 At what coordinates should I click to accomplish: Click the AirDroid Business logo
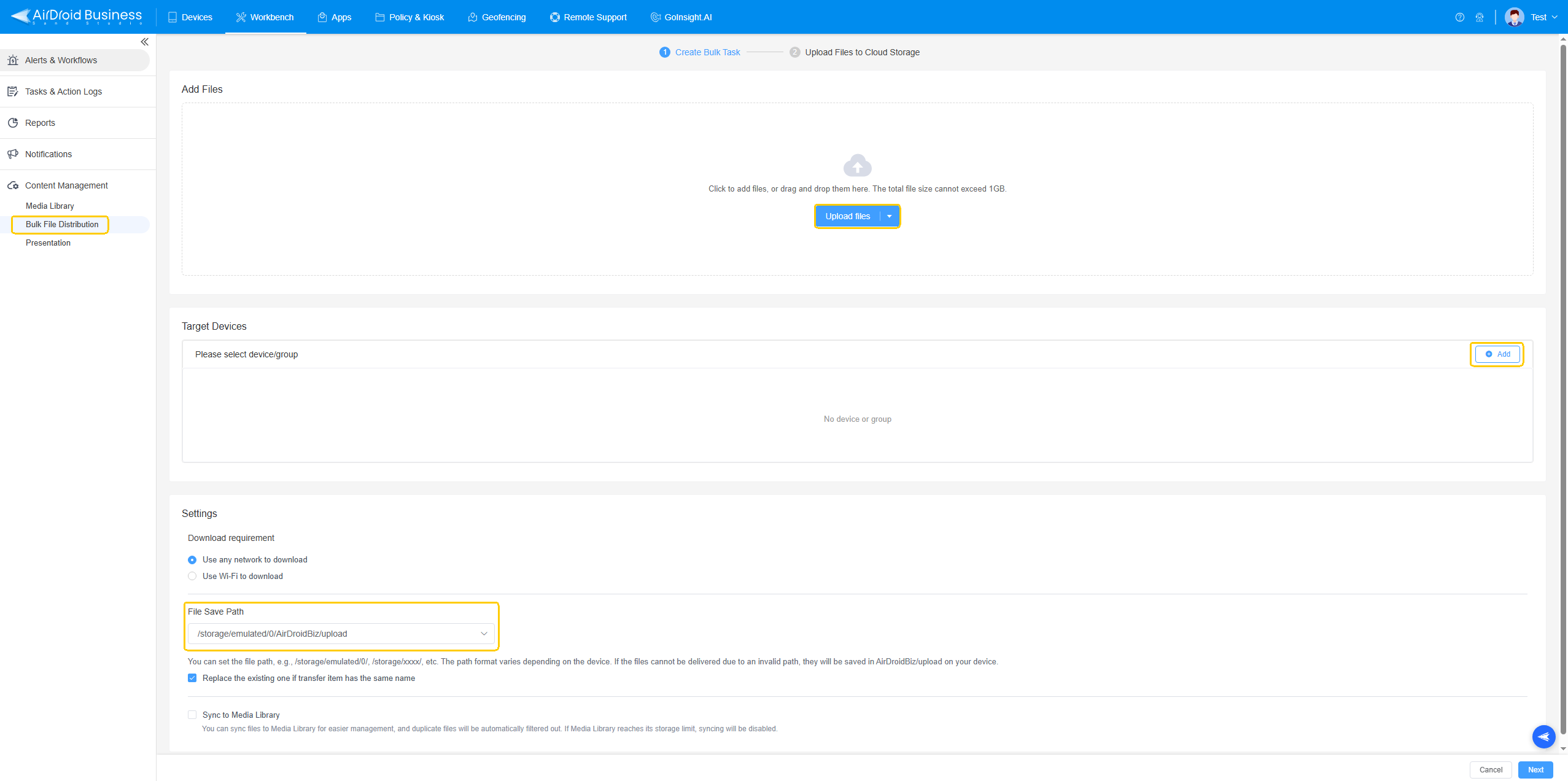(x=77, y=17)
